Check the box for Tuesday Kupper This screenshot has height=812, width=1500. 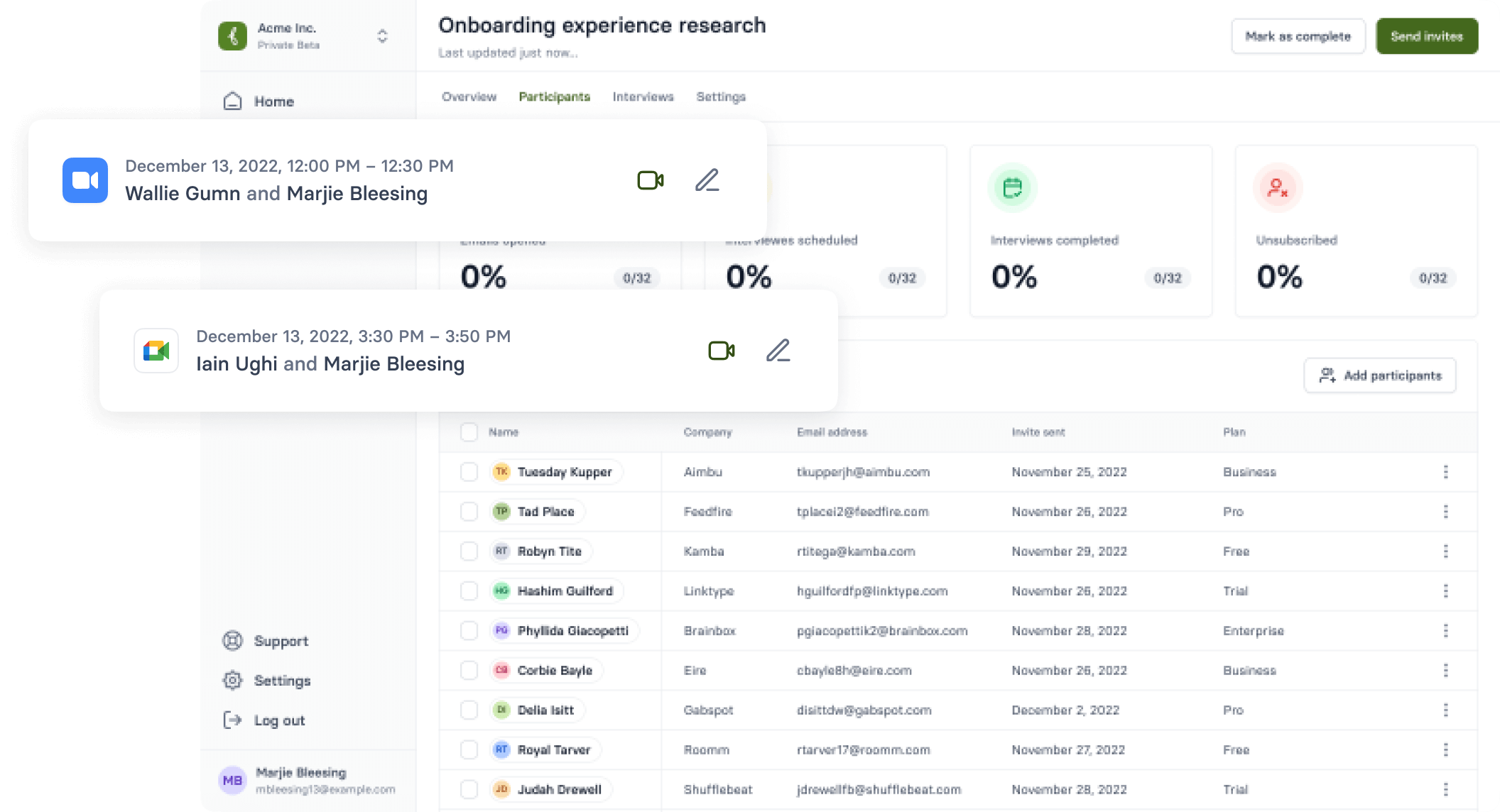tap(469, 472)
